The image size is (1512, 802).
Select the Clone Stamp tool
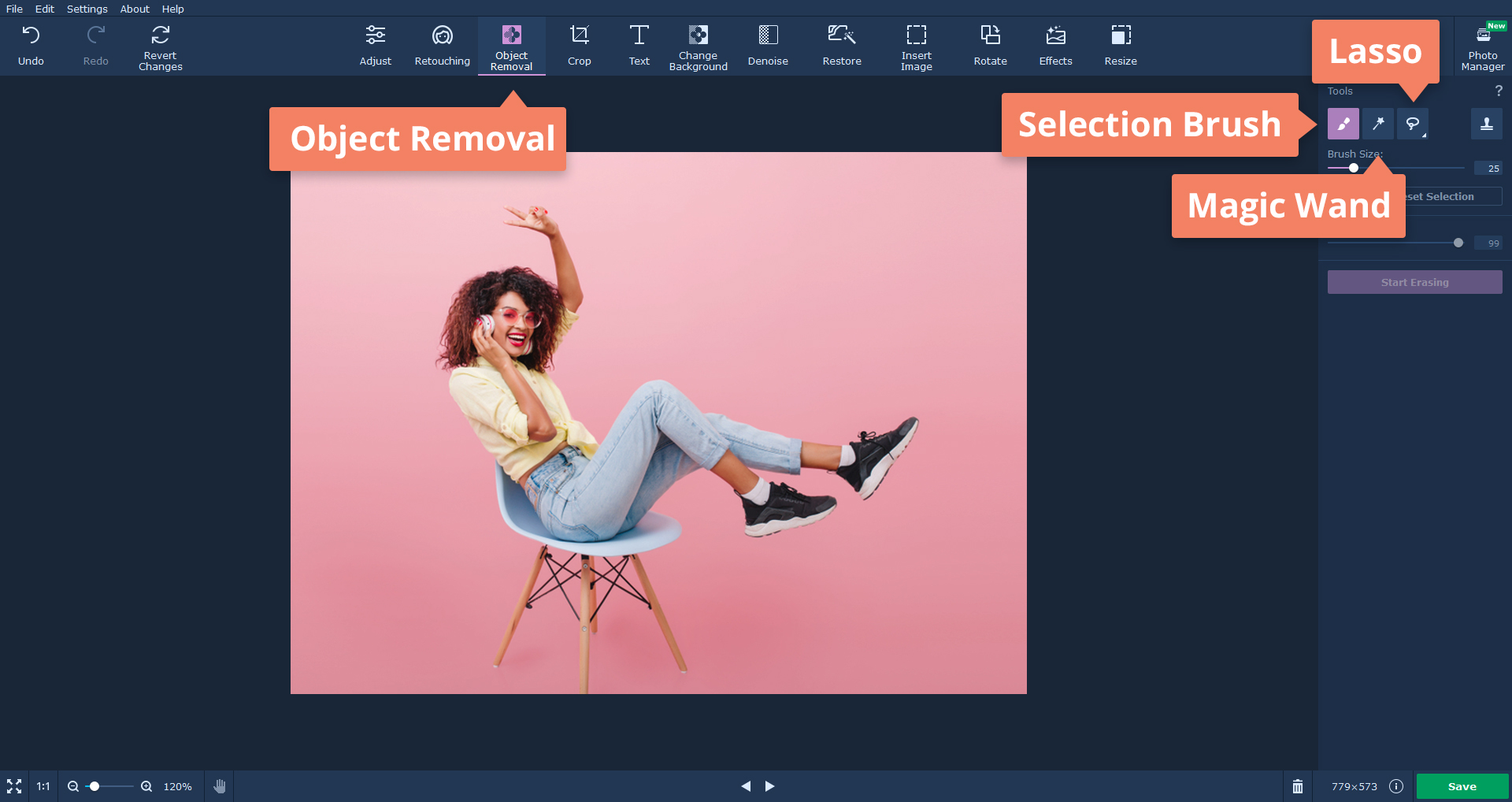[1486, 124]
